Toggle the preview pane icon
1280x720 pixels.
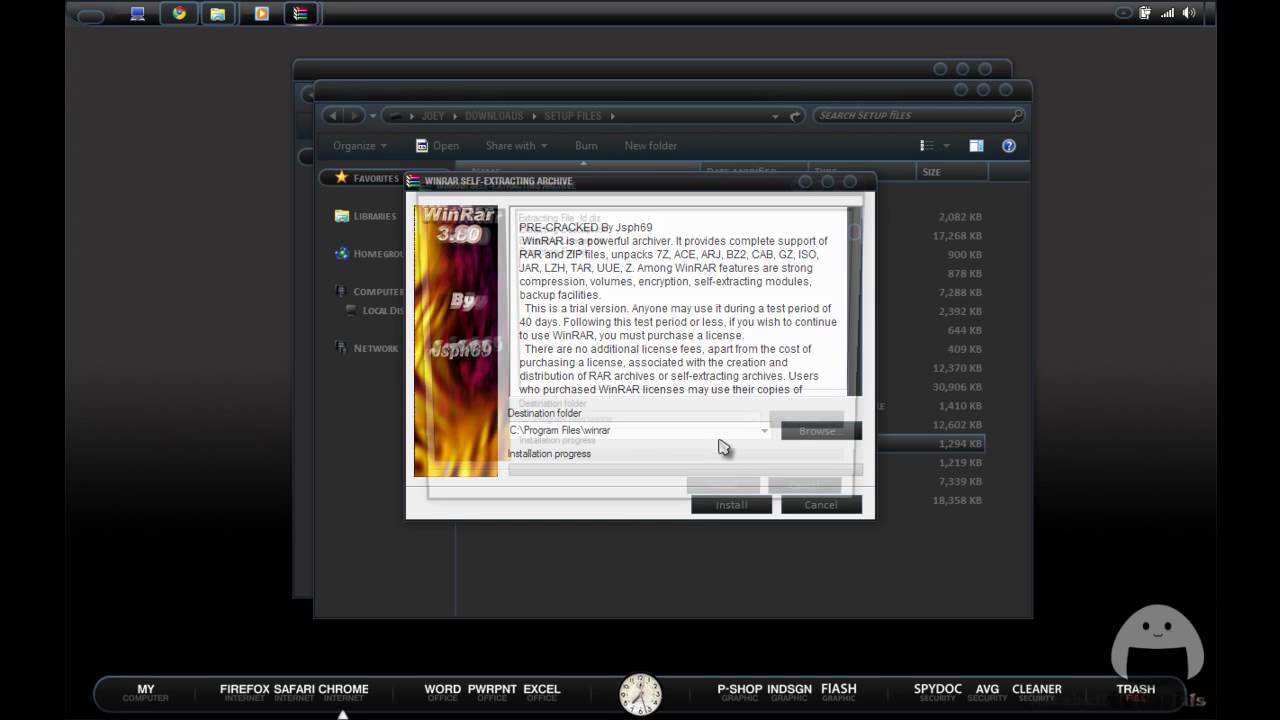click(x=976, y=146)
